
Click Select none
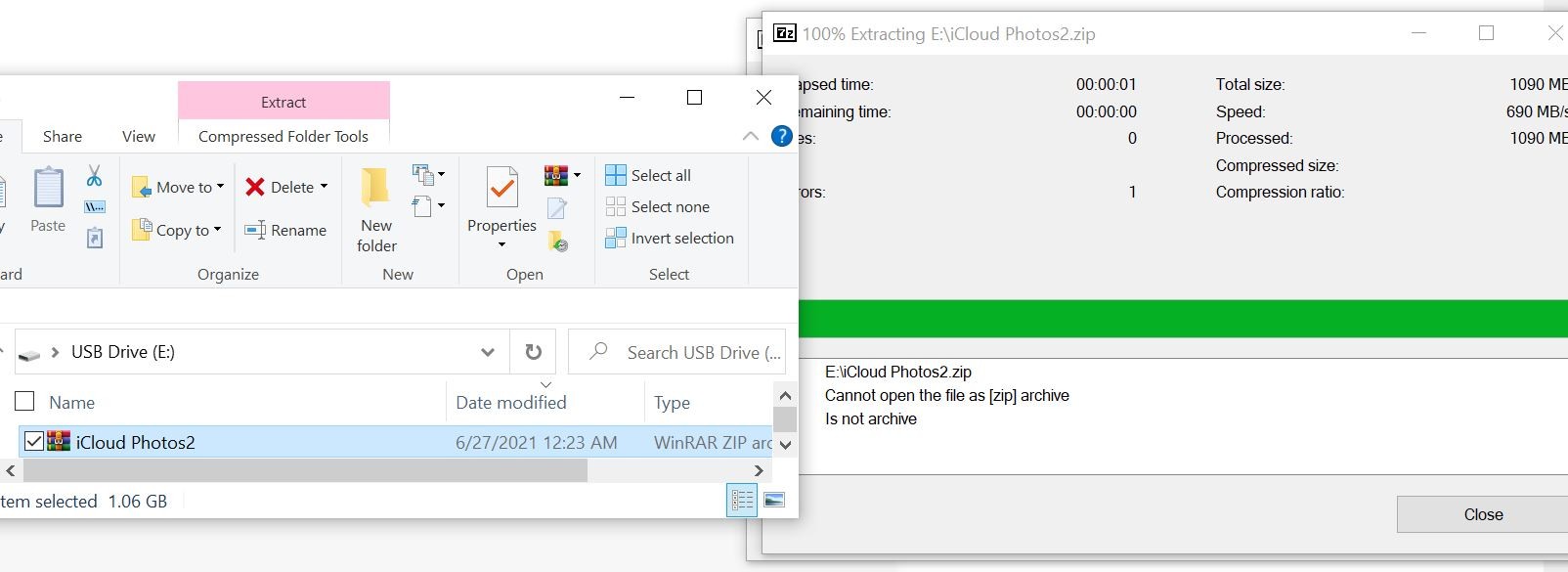pos(658,206)
